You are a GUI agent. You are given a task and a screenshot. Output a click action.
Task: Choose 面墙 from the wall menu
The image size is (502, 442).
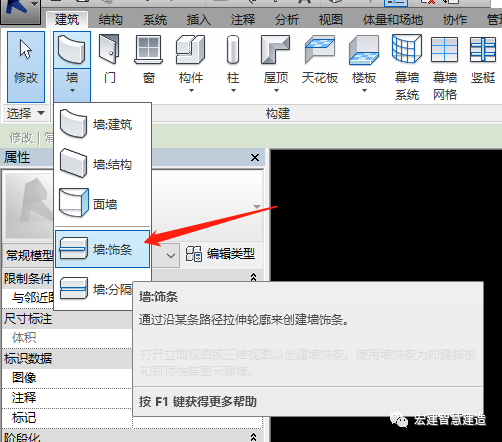(x=103, y=204)
